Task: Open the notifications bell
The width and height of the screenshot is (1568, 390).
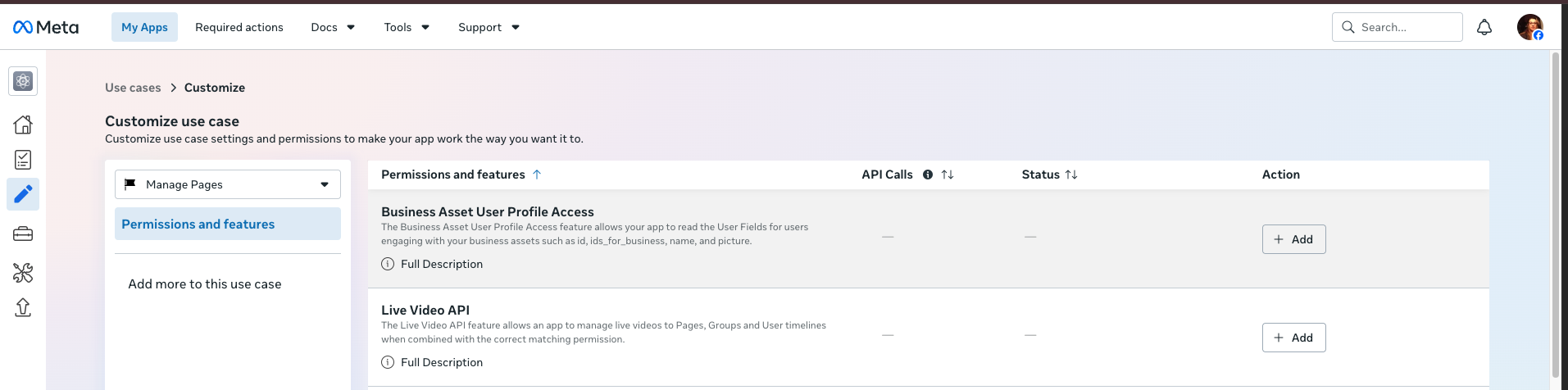Action: coord(1484,27)
